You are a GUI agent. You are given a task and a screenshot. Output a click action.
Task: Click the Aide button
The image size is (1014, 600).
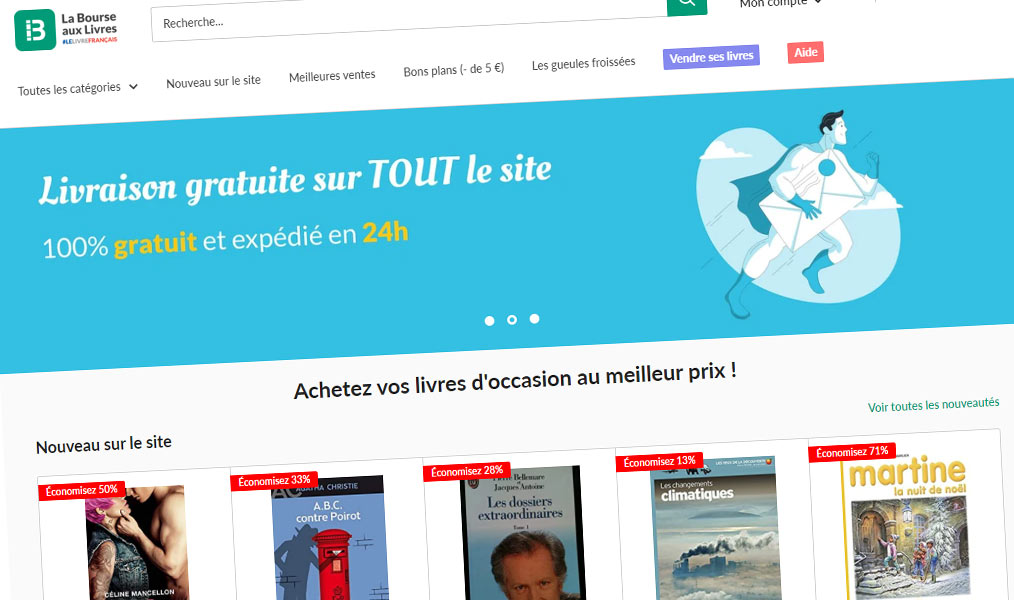(805, 52)
